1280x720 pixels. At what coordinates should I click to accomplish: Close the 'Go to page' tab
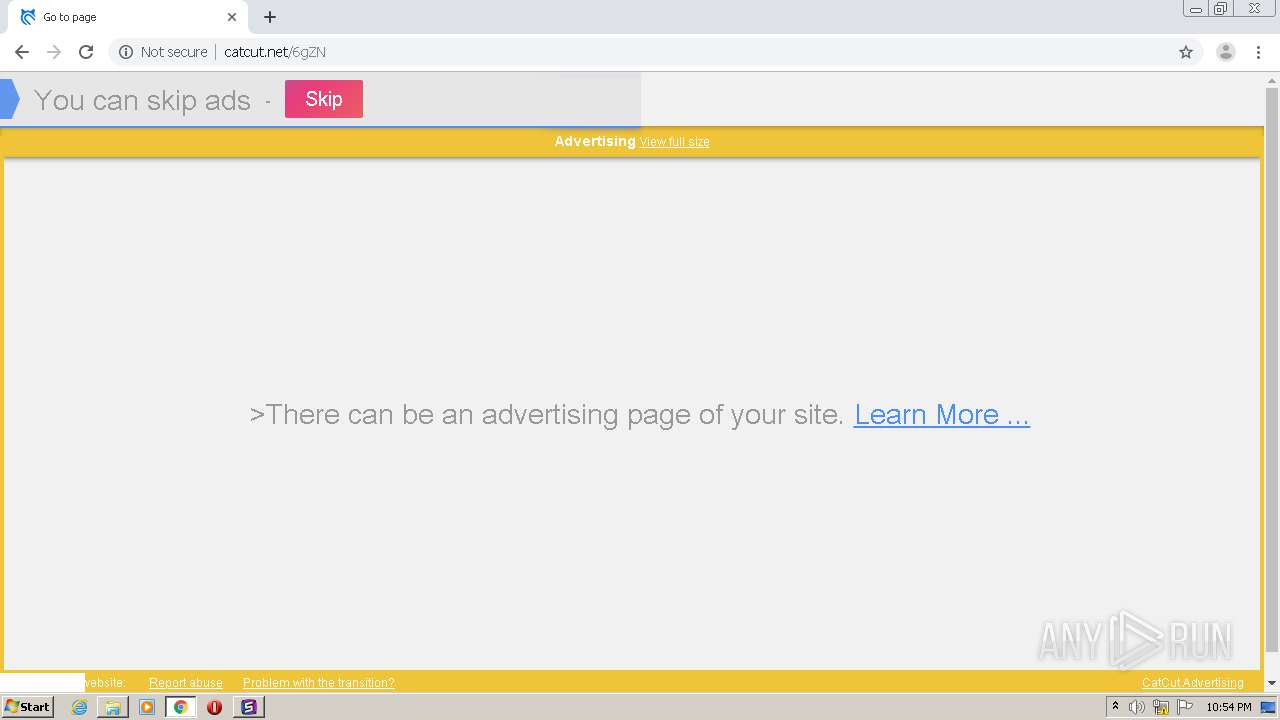coord(232,17)
